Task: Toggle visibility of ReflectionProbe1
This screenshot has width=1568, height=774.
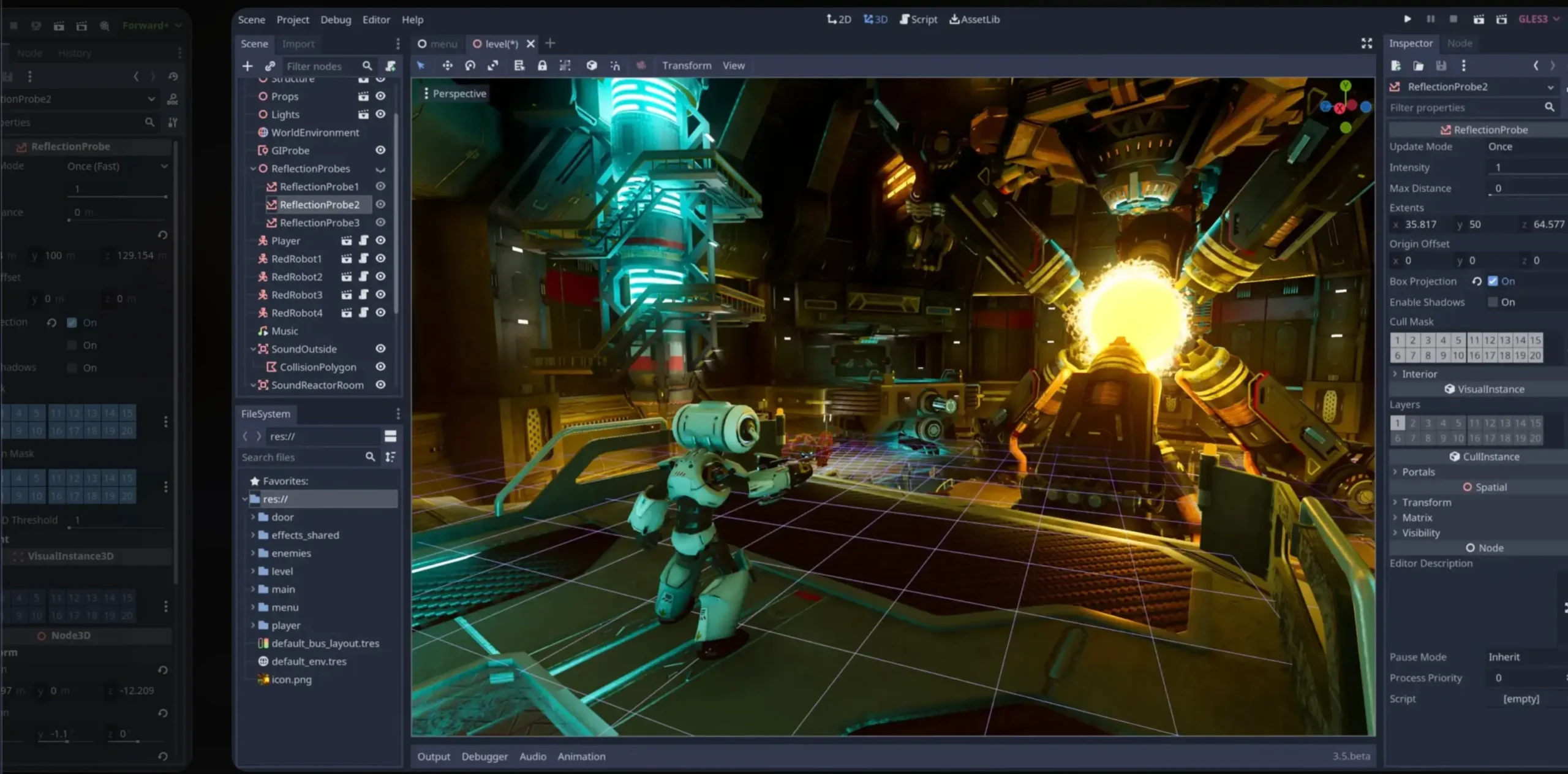Action: 380,186
